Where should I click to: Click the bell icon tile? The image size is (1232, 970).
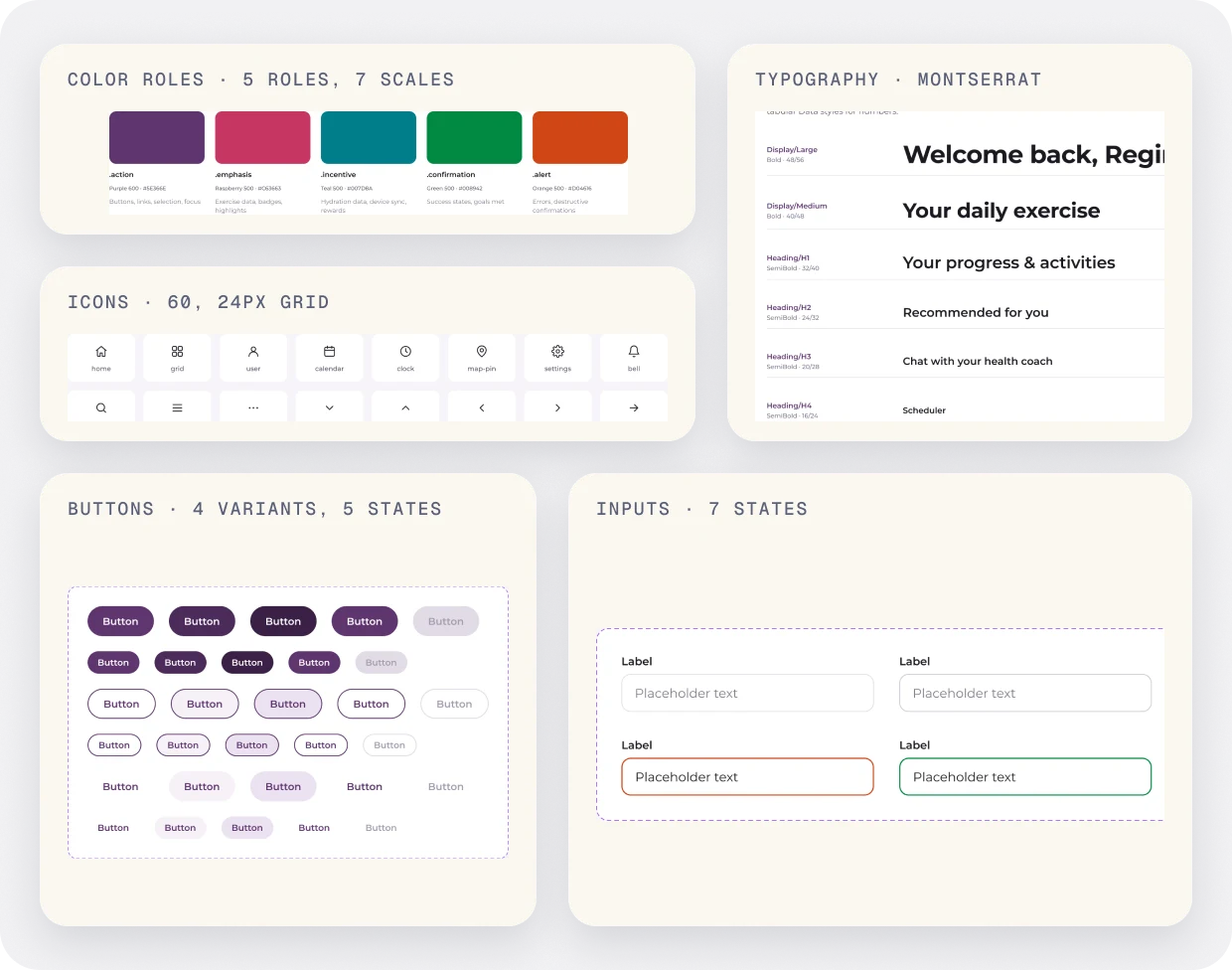point(634,358)
